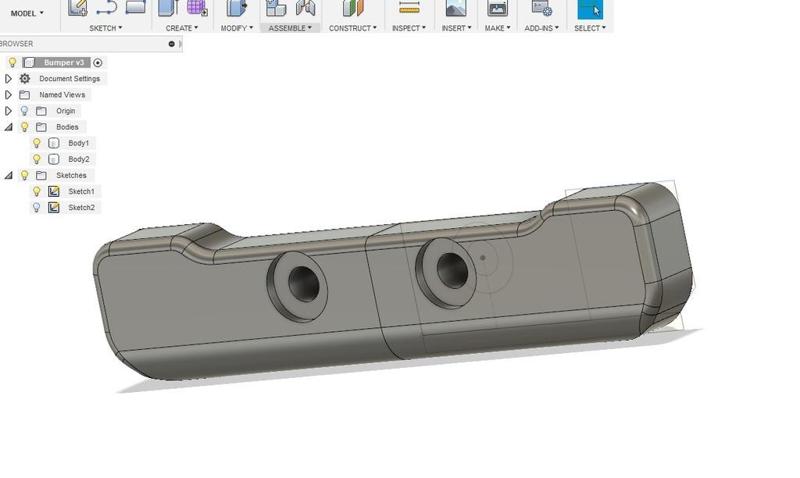
Task: Select the Bodies tree label
Action: 67,127
